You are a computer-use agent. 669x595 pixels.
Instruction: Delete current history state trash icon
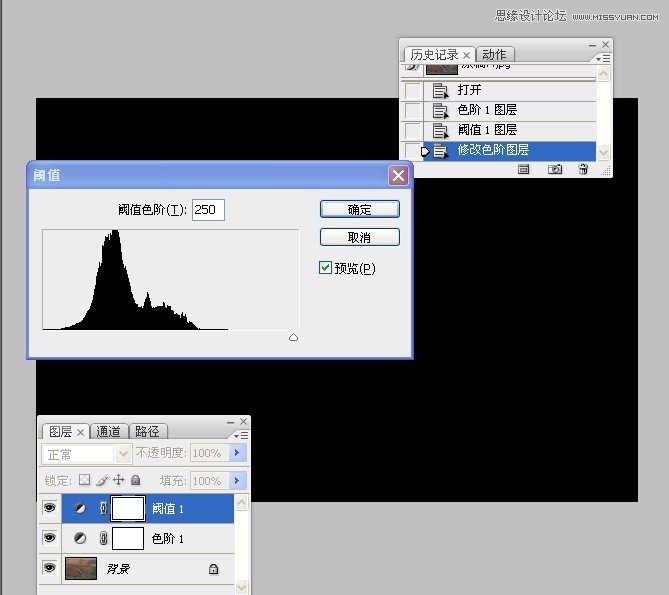(x=583, y=169)
